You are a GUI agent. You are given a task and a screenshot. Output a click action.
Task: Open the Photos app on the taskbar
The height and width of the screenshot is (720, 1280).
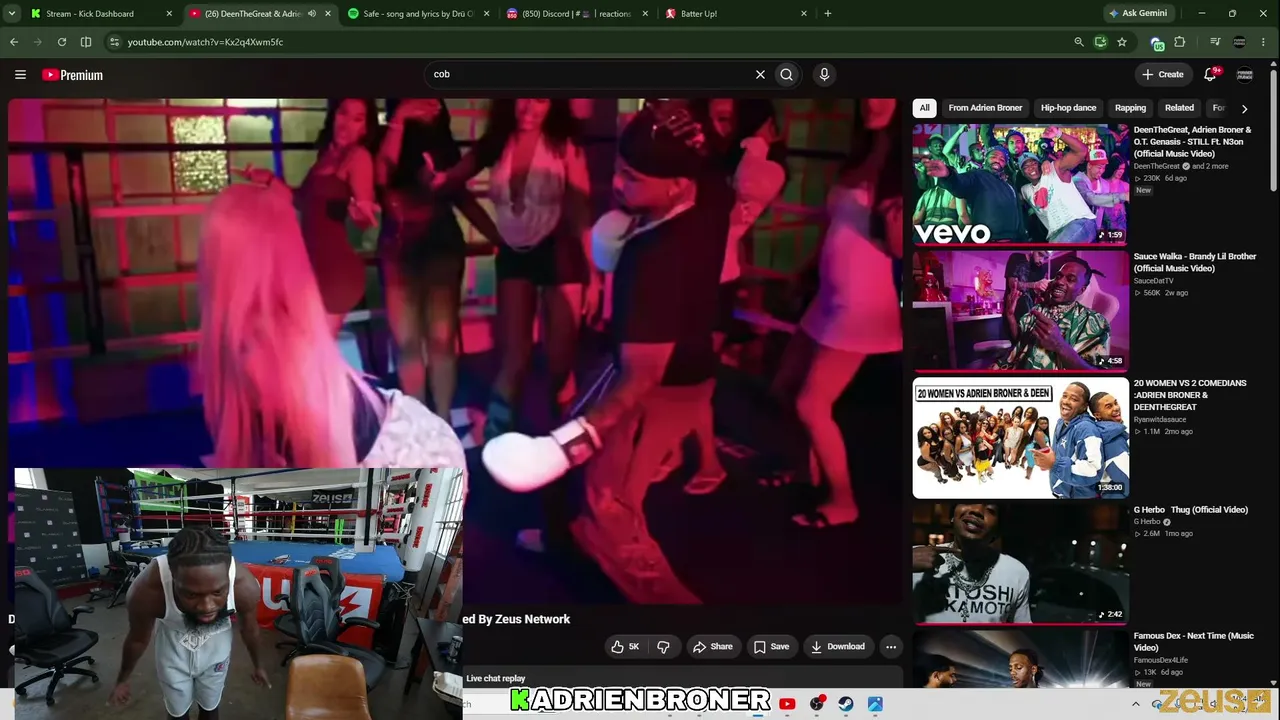(875, 704)
